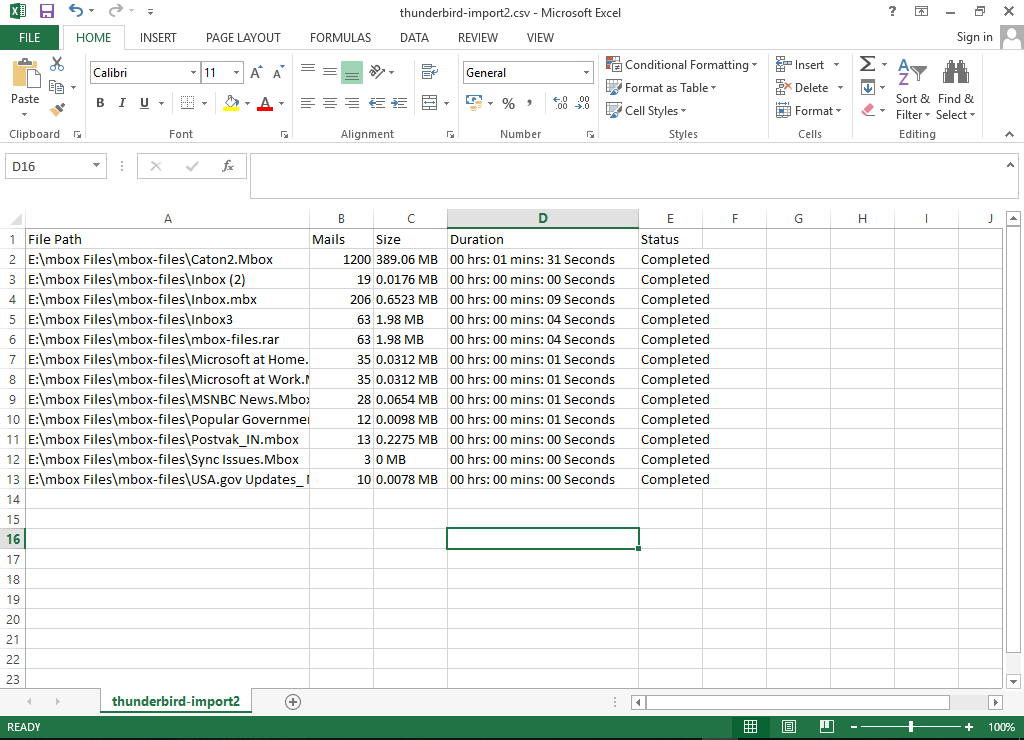Screen dimensions: 1024x740
Task: Toggle left text alignment
Action: (308, 103)
